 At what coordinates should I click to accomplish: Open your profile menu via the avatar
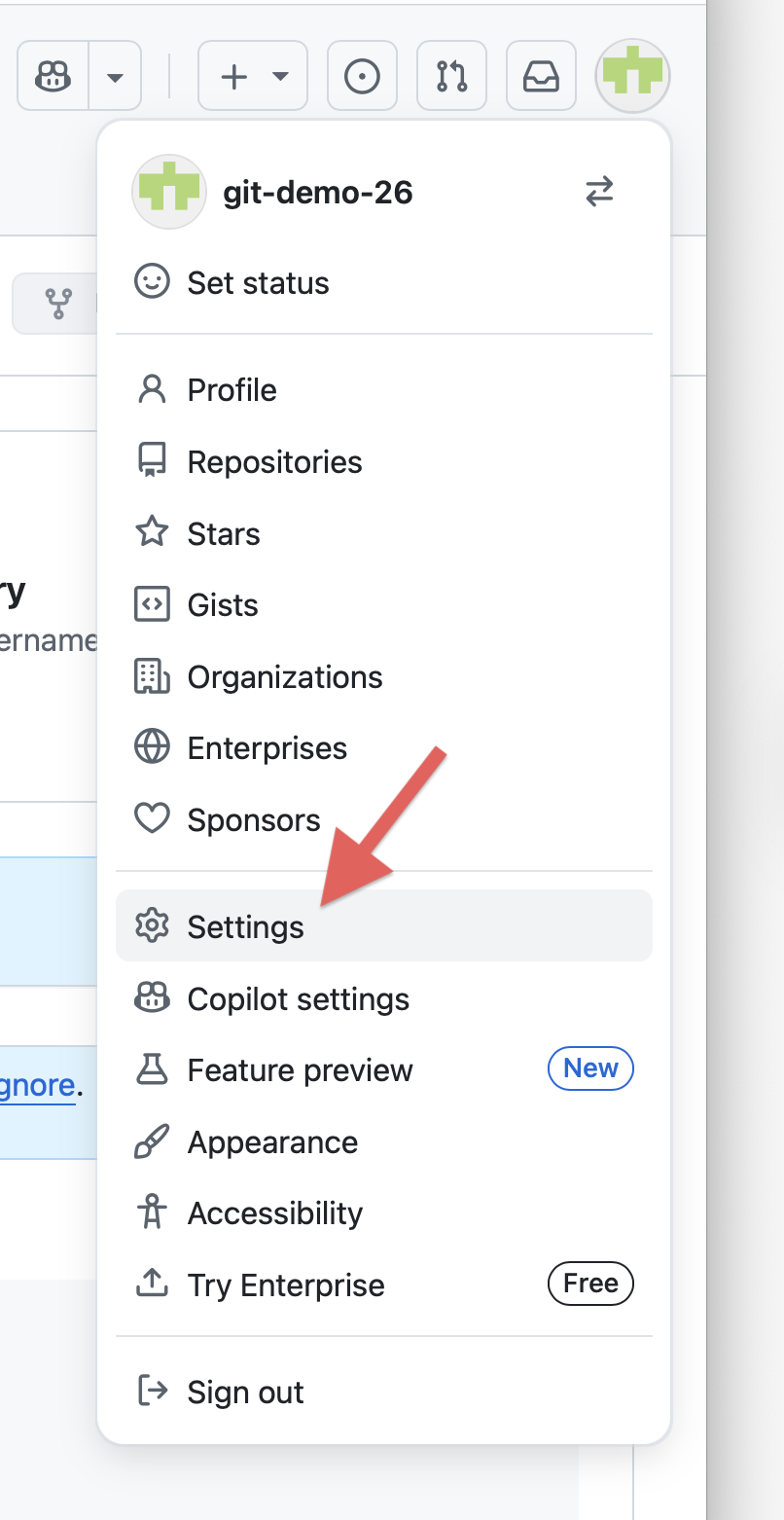(x=631, y=75)
